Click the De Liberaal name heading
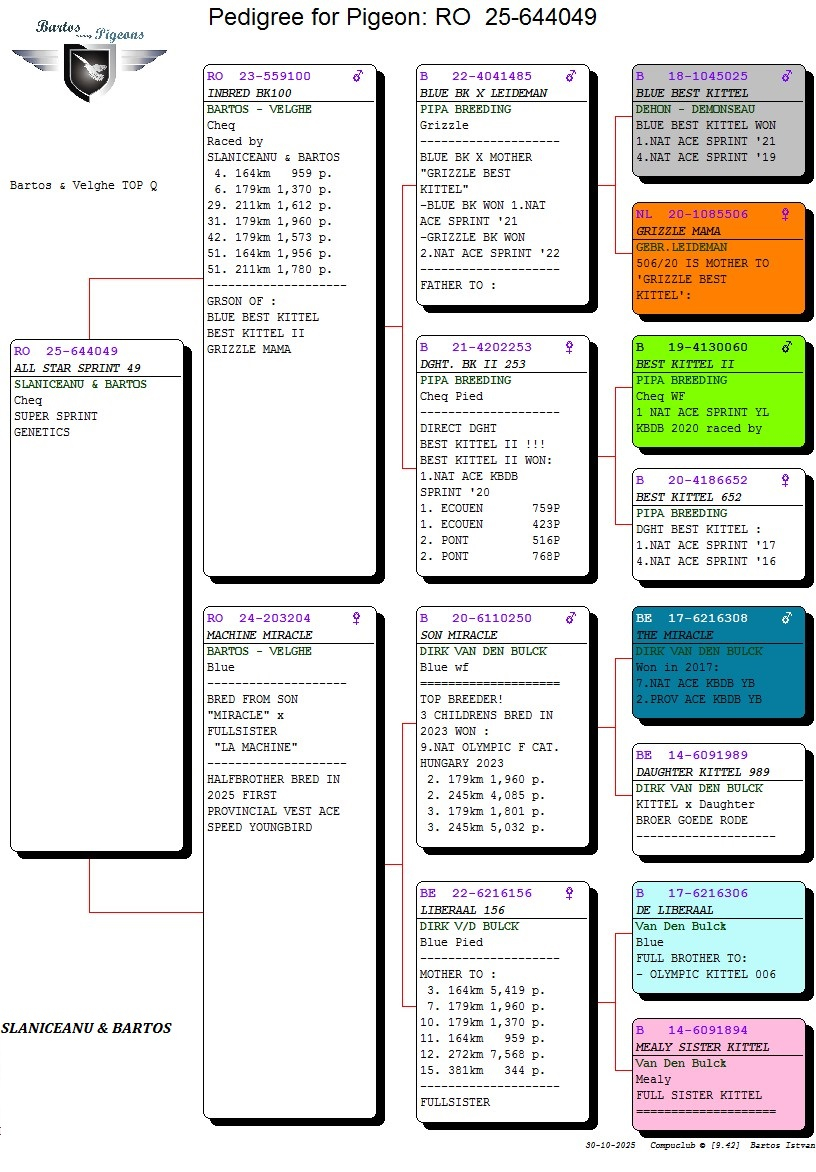Image resolution: width=816 pixels, height=1172 pixels. [675, 910]
